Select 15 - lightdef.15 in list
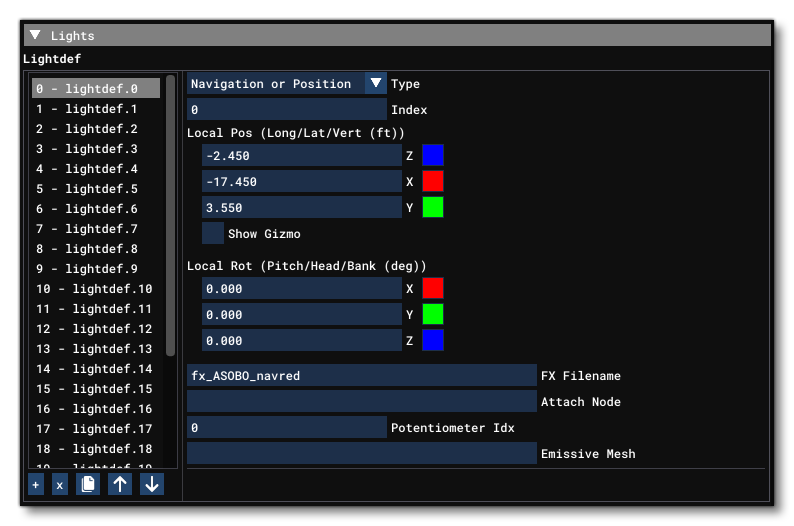 (x=96, y=388)
